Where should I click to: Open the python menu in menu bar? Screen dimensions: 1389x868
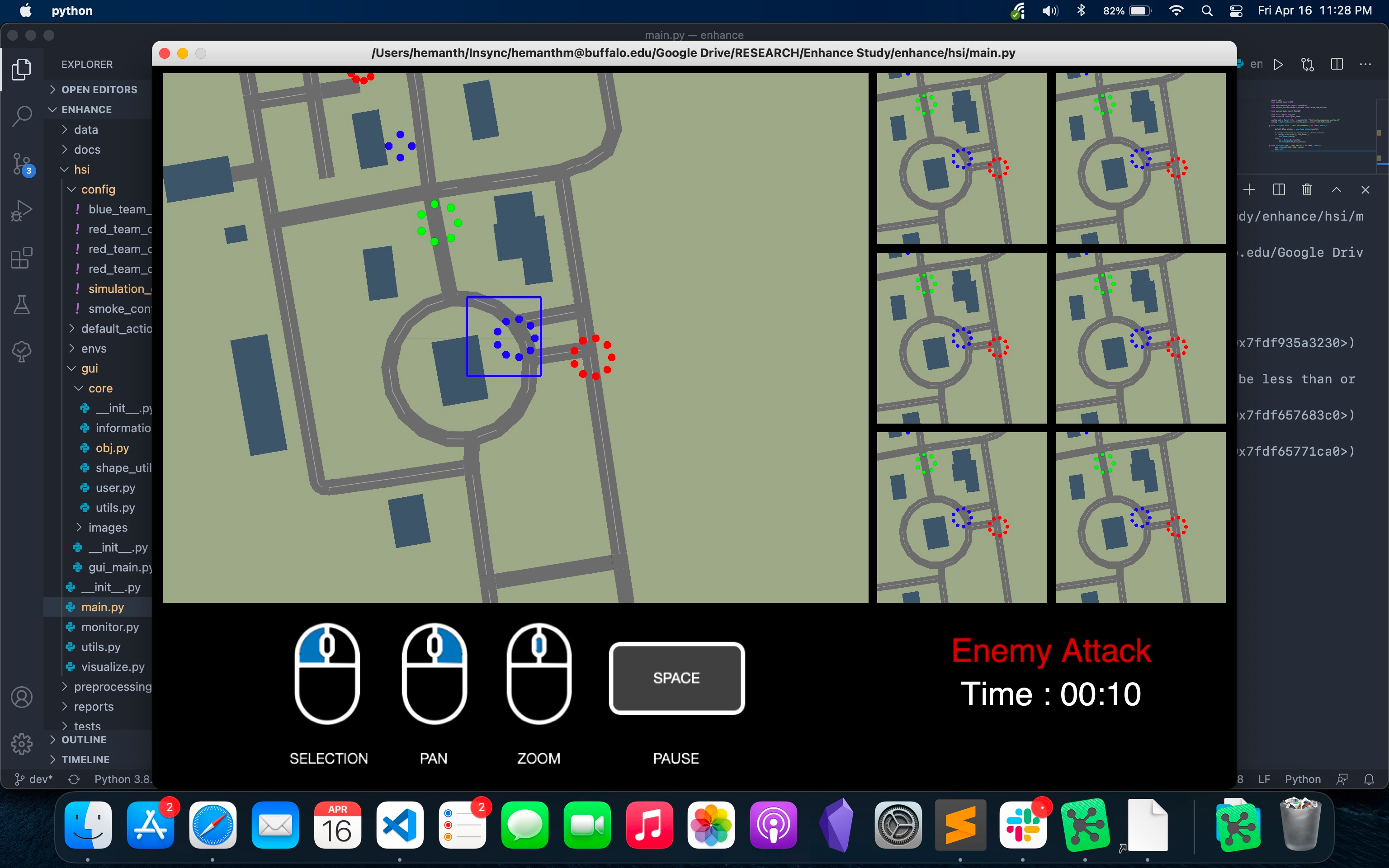72,11
